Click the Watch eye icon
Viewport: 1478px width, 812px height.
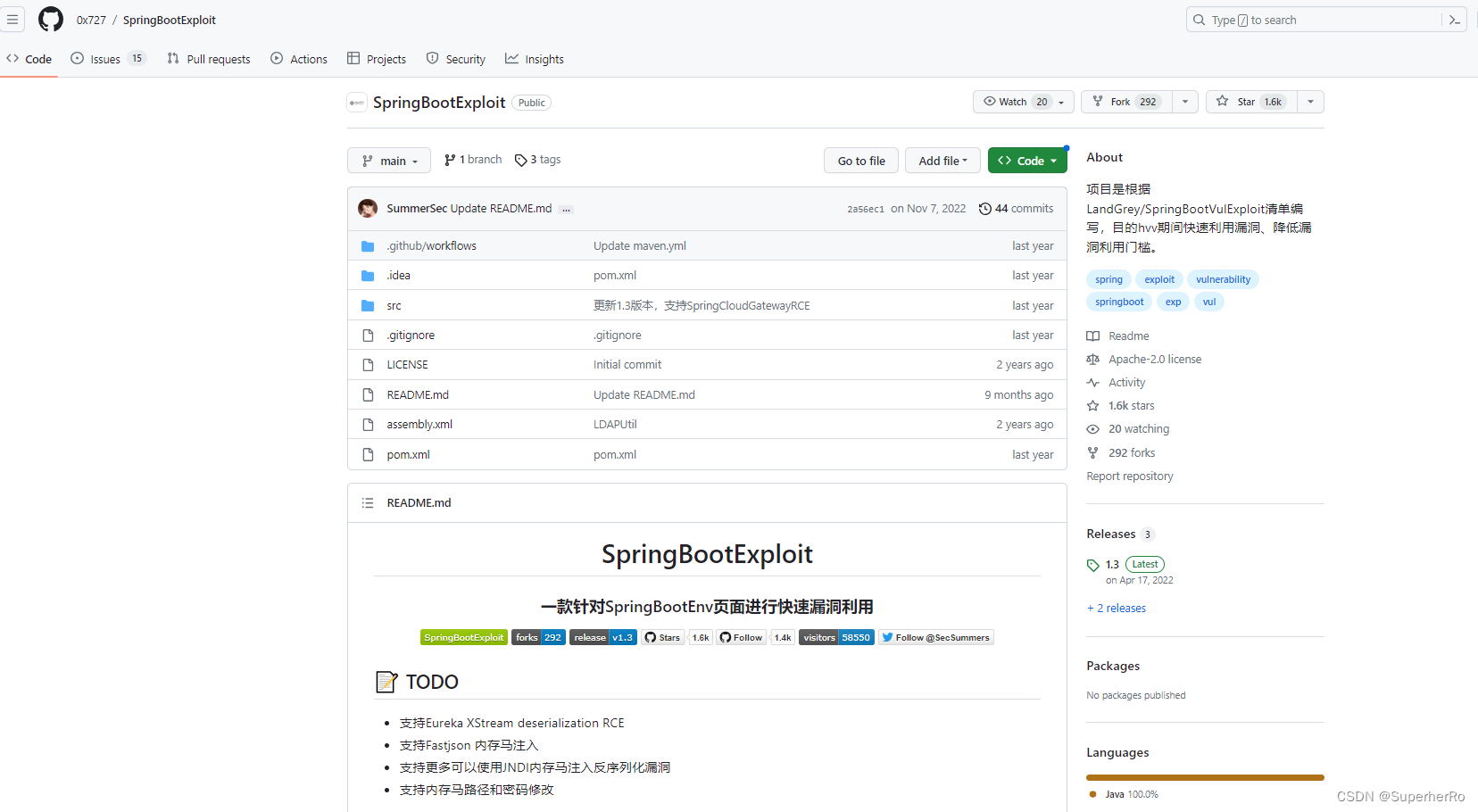[991, 101]
